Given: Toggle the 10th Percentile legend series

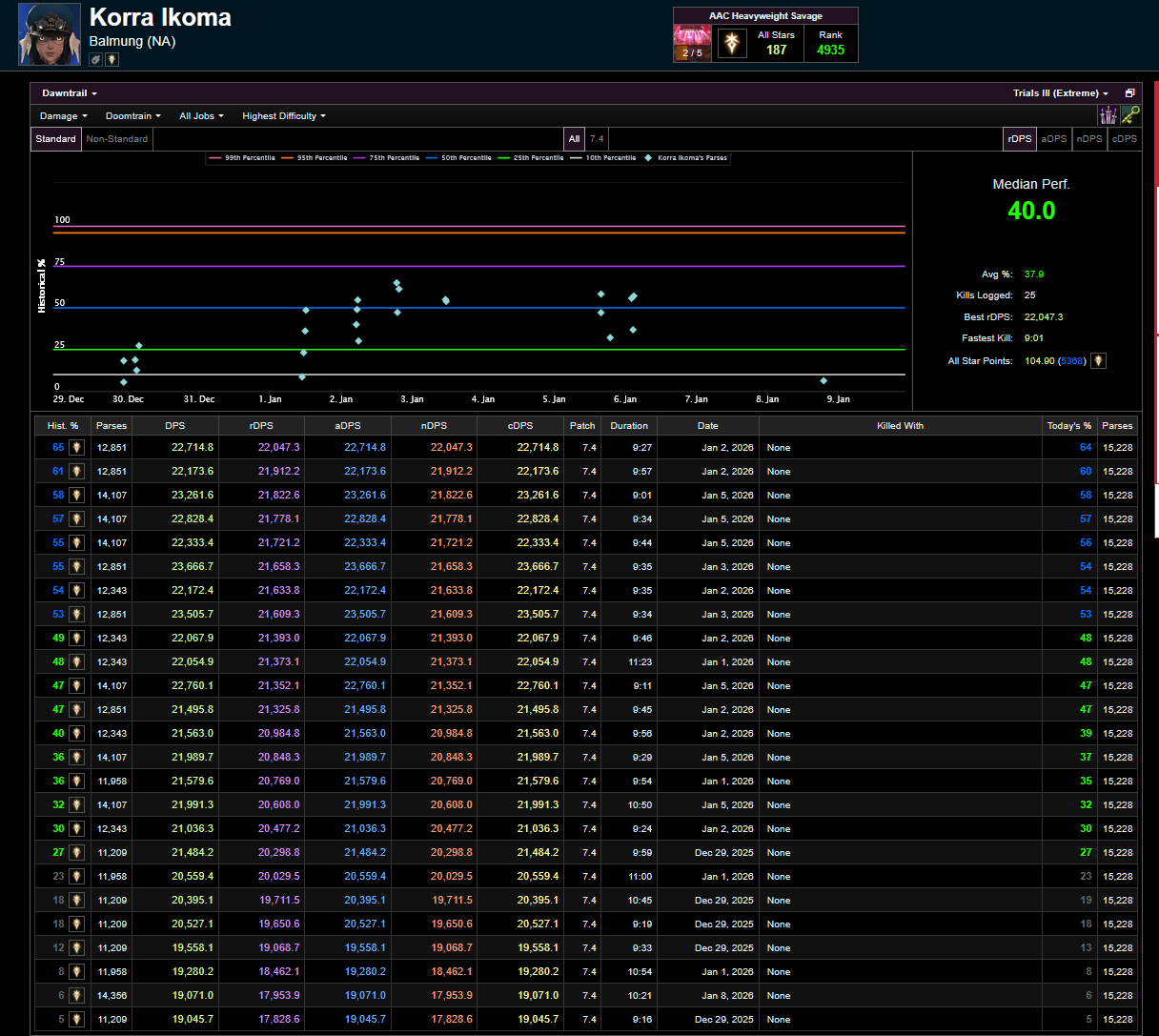Looking at the screenshot, I should click(603, 158).
